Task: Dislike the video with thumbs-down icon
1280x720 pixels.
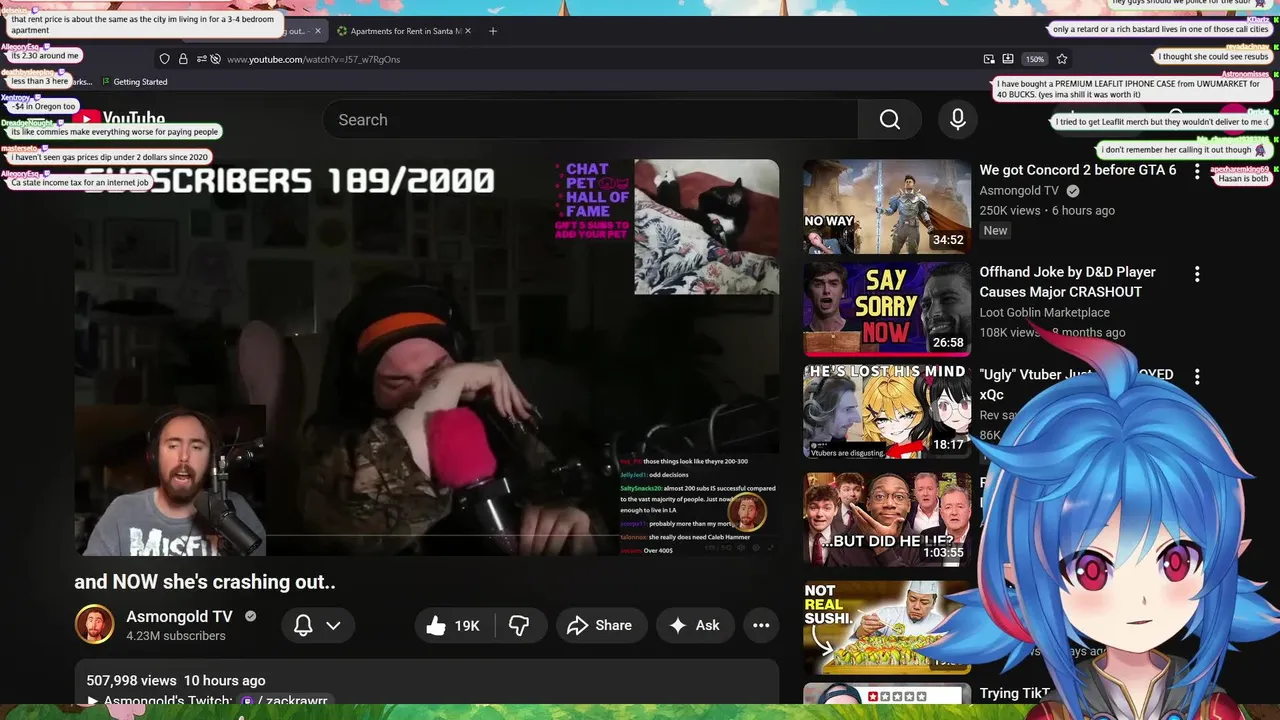Action: [519, 625]
